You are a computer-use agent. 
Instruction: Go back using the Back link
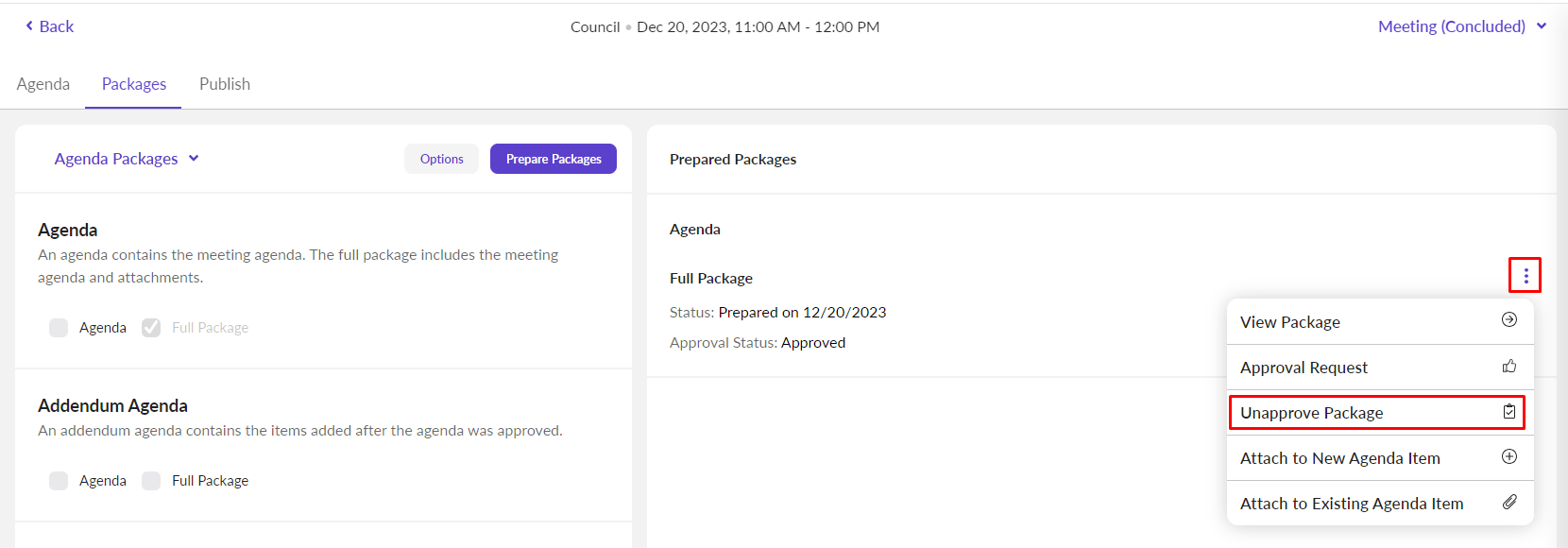tap(56, 26)
